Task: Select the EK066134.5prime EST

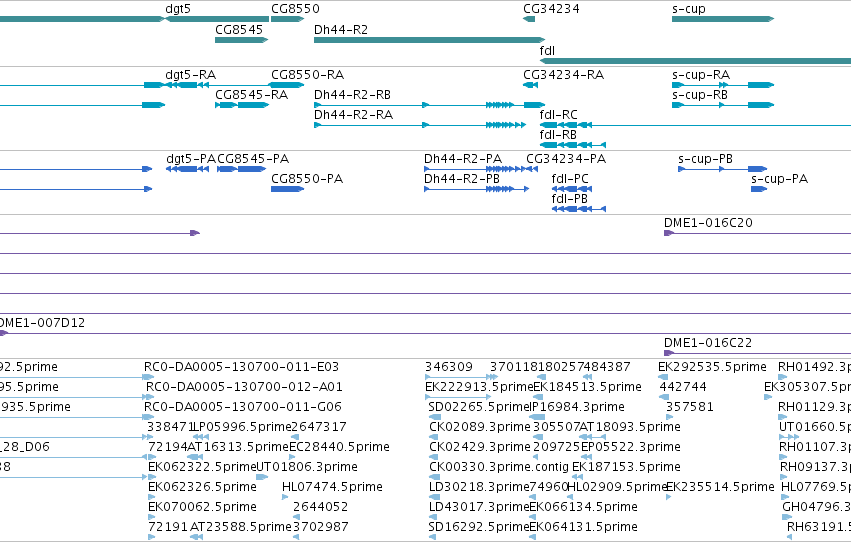Action: pyautogui.click(x=532, y=518)
